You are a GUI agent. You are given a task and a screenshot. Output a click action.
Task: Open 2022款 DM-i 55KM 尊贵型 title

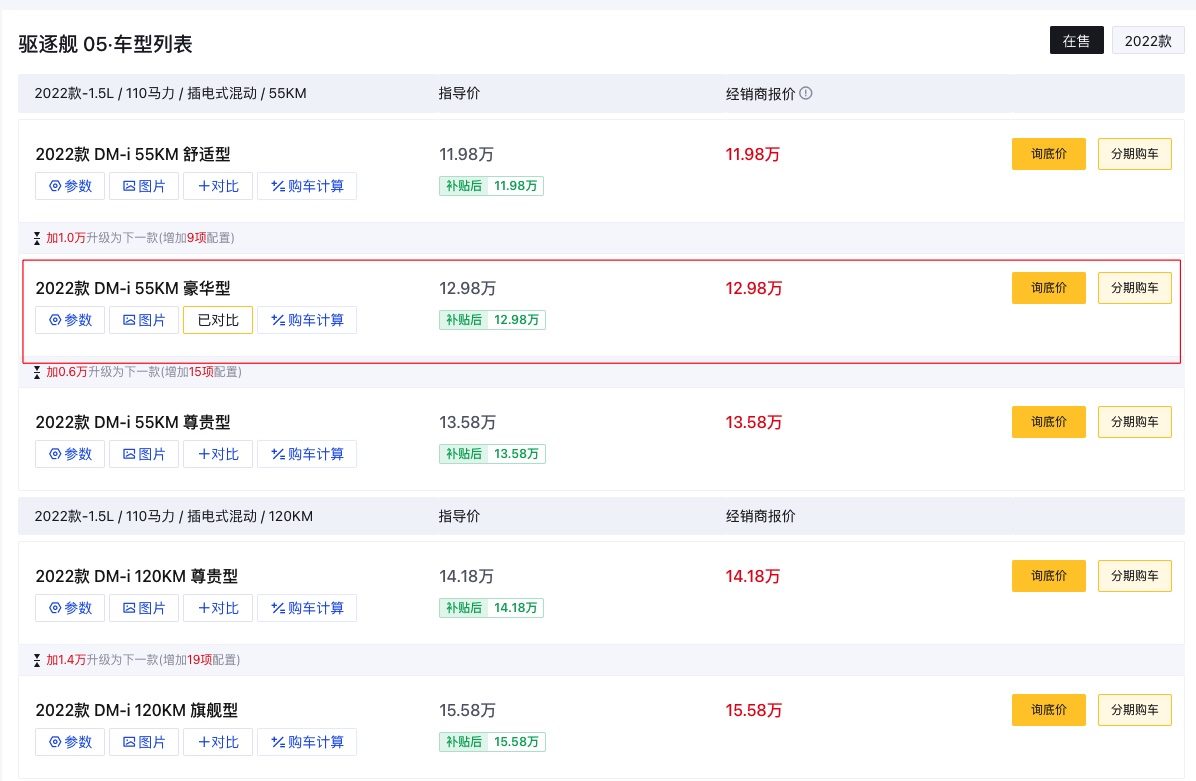tap(133, 423)
